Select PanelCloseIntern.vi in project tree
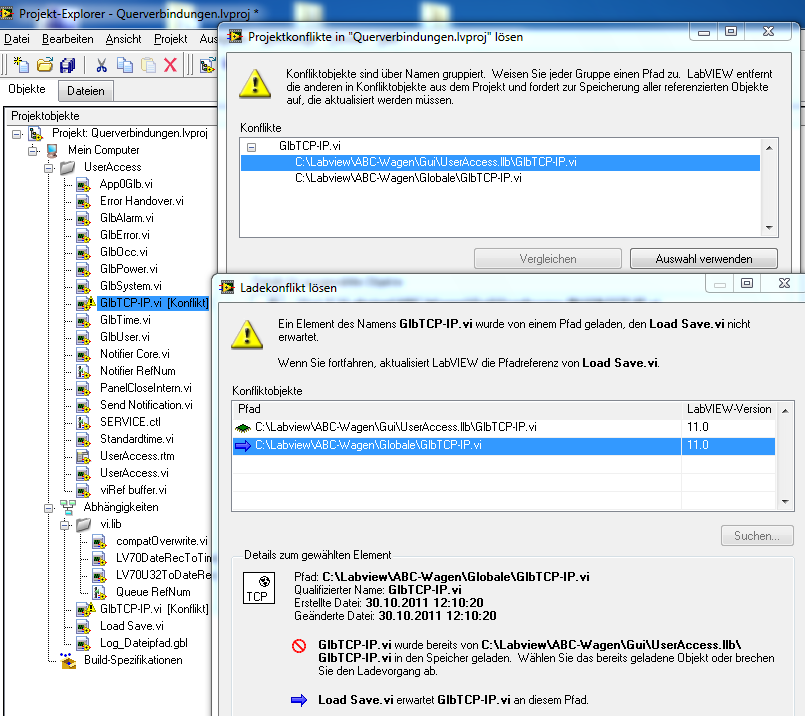The image size is (805, 716). click(x=146, y=388)
